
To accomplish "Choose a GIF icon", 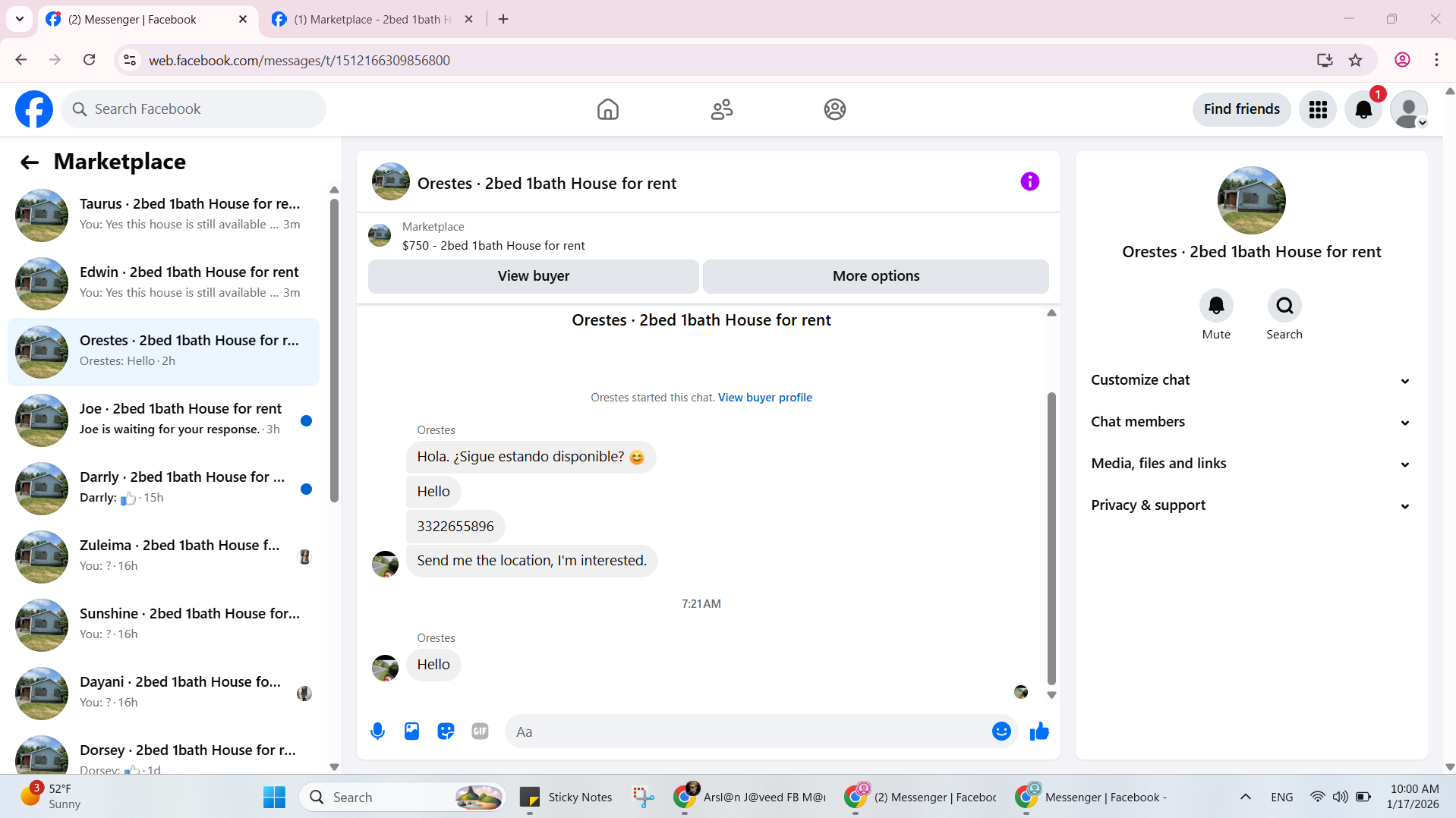I will tap(480, 731).
